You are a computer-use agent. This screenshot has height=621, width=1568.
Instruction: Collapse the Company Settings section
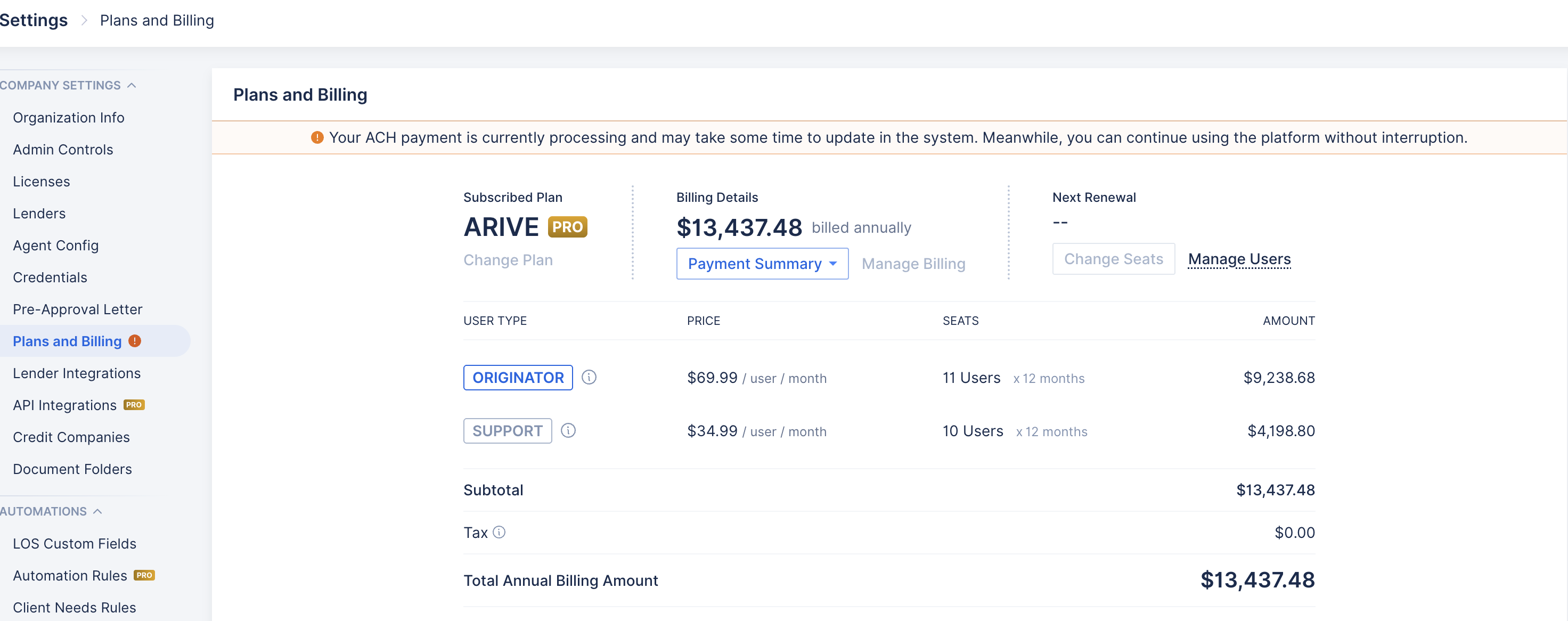click(132, 85)
